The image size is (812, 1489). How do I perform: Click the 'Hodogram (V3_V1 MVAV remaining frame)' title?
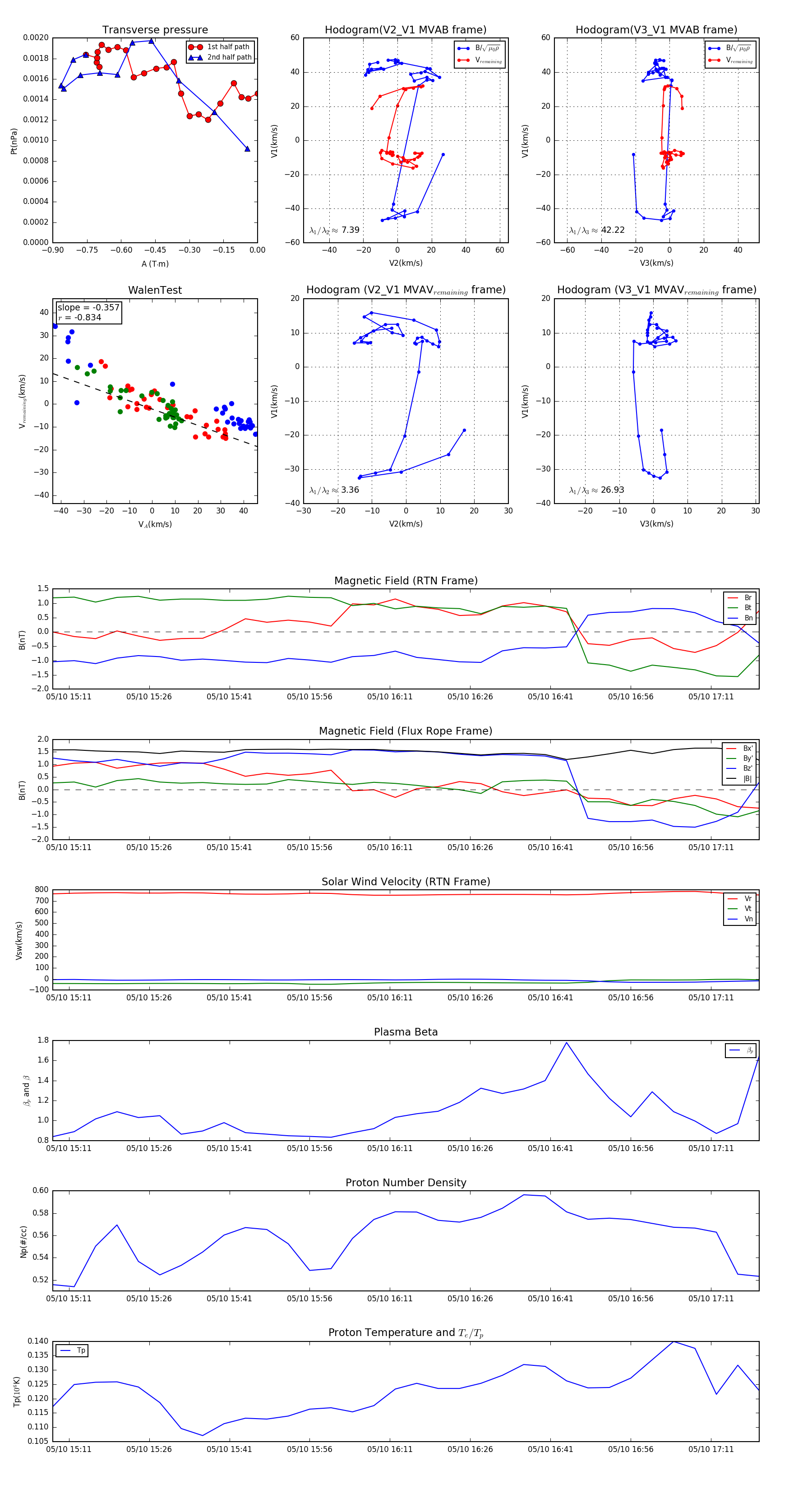656,290
